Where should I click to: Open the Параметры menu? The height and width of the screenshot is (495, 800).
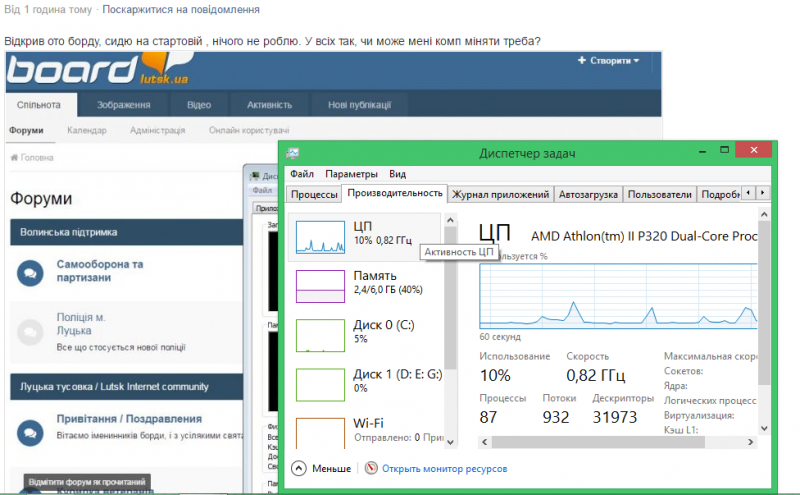pyautogui.click(x=351, y=174)
